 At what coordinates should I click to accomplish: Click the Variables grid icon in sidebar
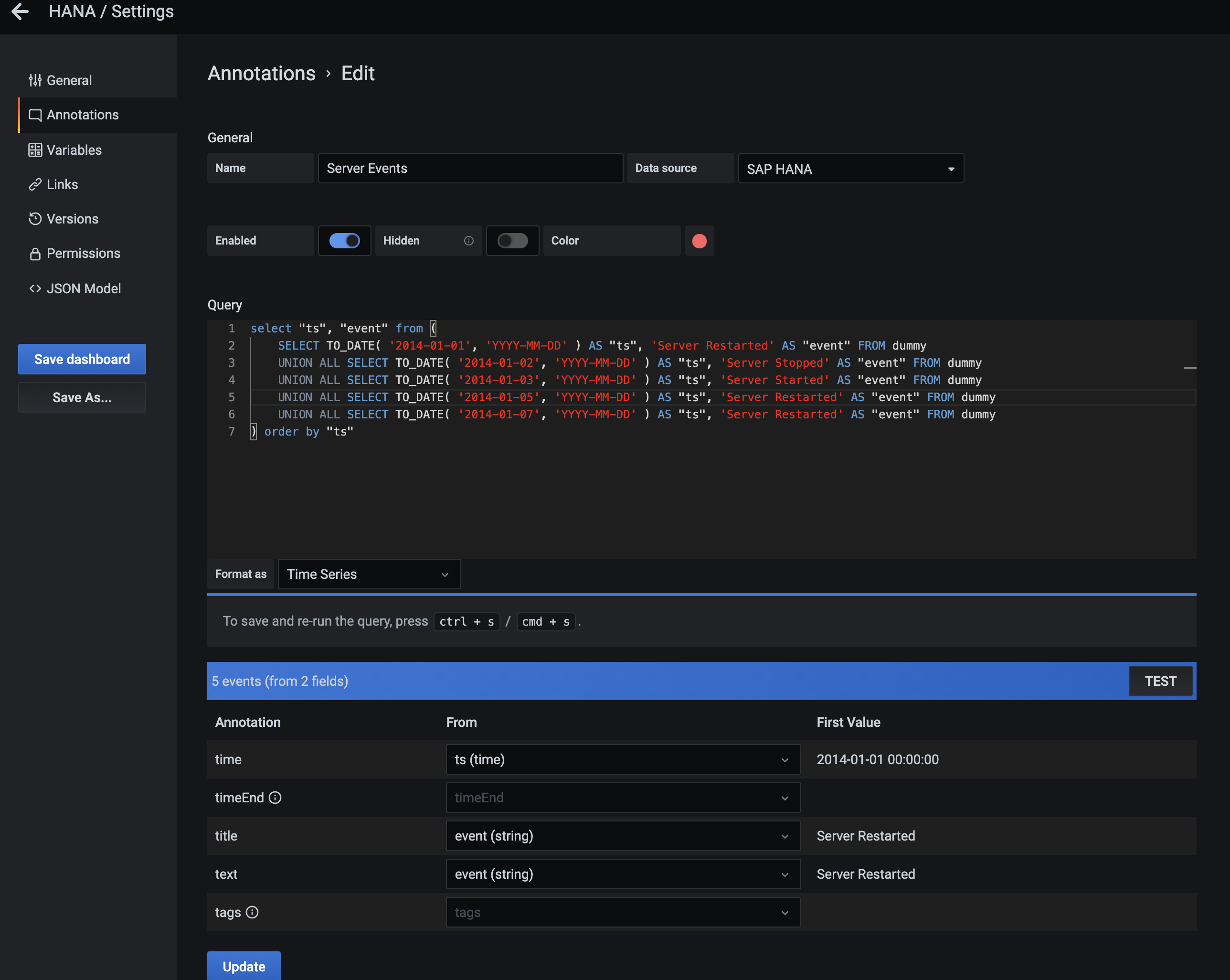coord(35,150)
